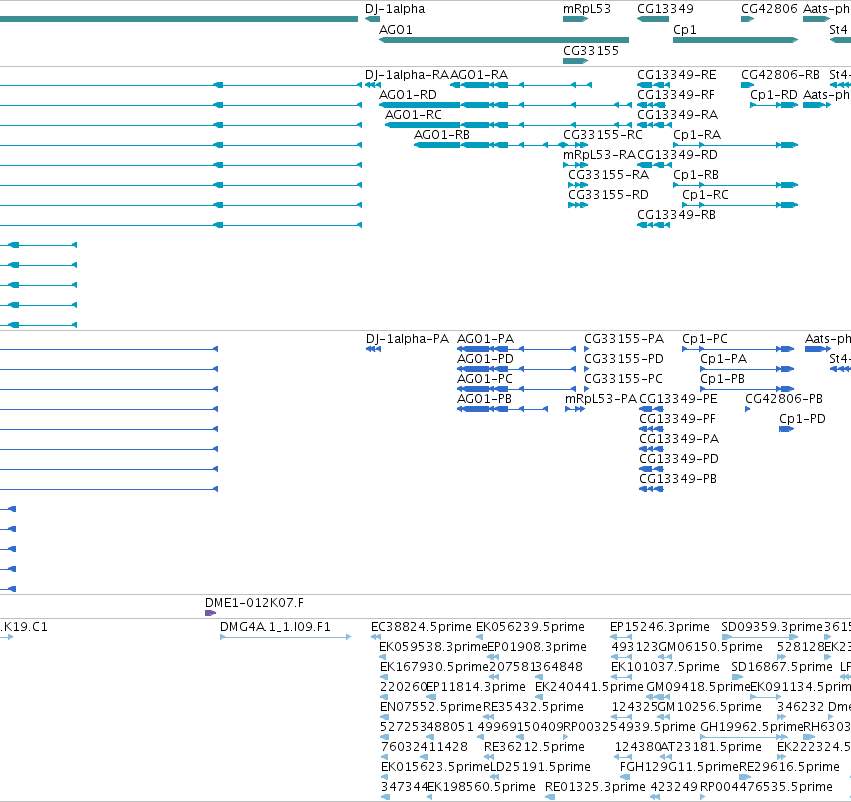Screen dimensions: 851x802
Task: Select the AGO1-PA protein label
Action: coord(485,339)
